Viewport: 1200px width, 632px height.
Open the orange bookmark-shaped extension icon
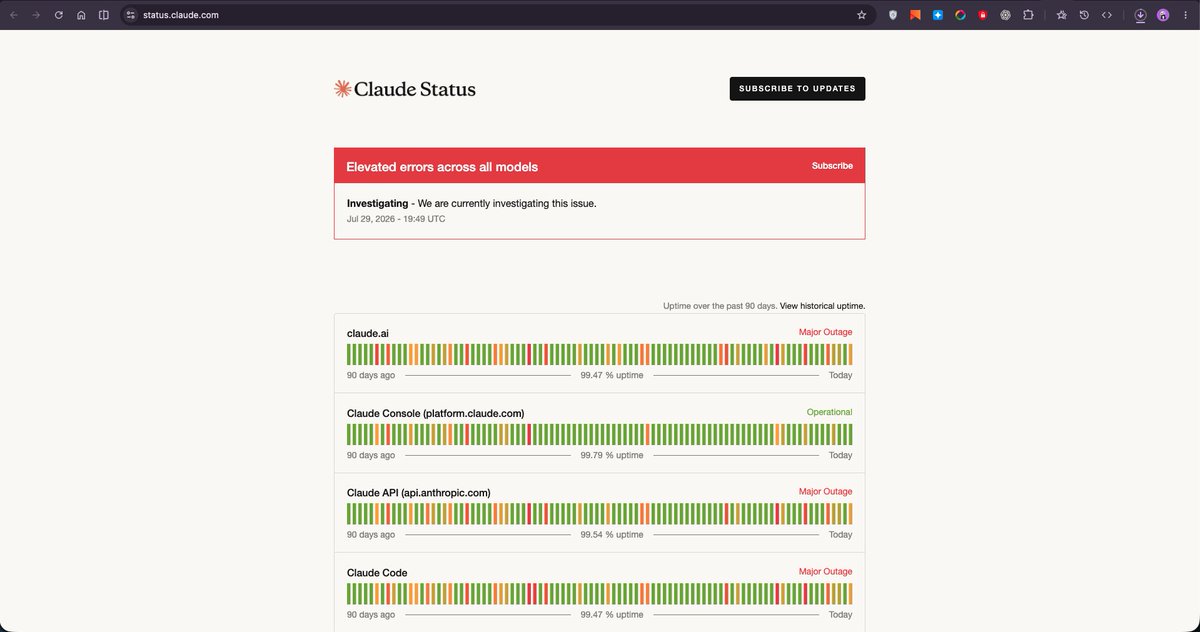tap(915, 15)
